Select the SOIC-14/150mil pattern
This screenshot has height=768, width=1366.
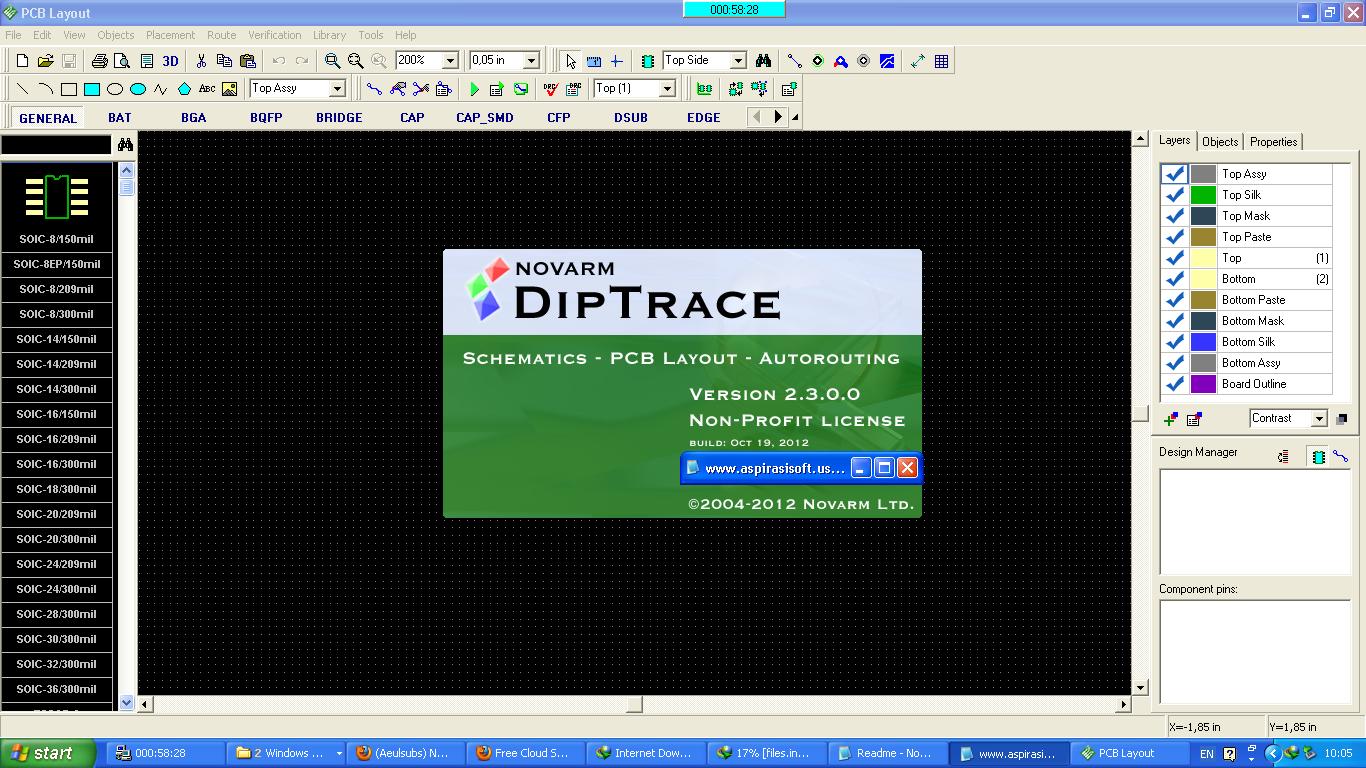56,339
